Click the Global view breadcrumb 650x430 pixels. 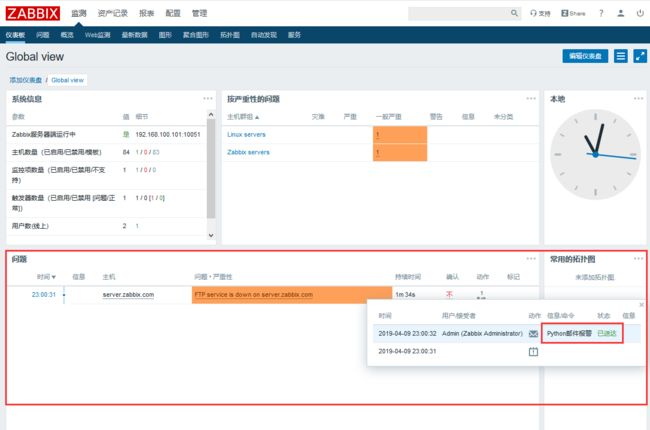tap(68, 80)
